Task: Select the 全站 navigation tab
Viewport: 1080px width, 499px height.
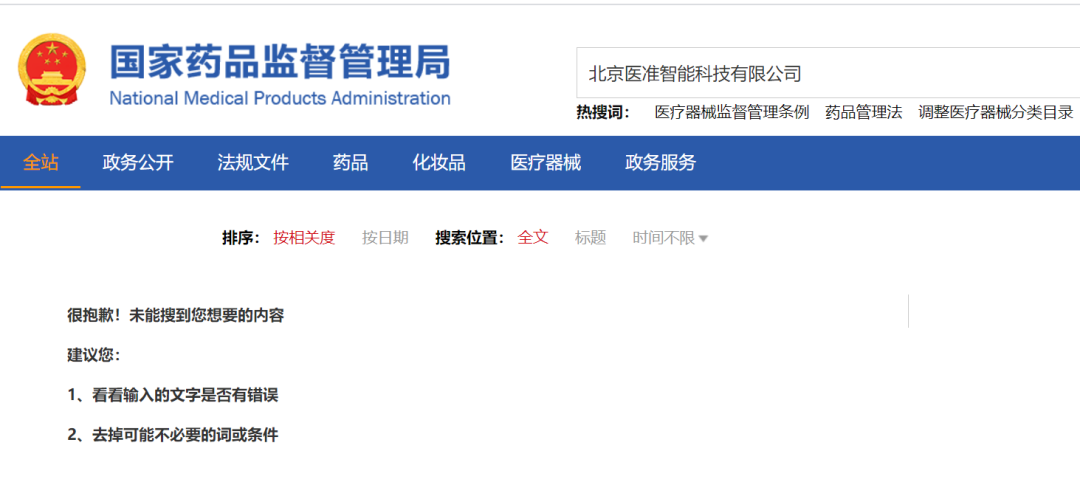Action: 41,163
